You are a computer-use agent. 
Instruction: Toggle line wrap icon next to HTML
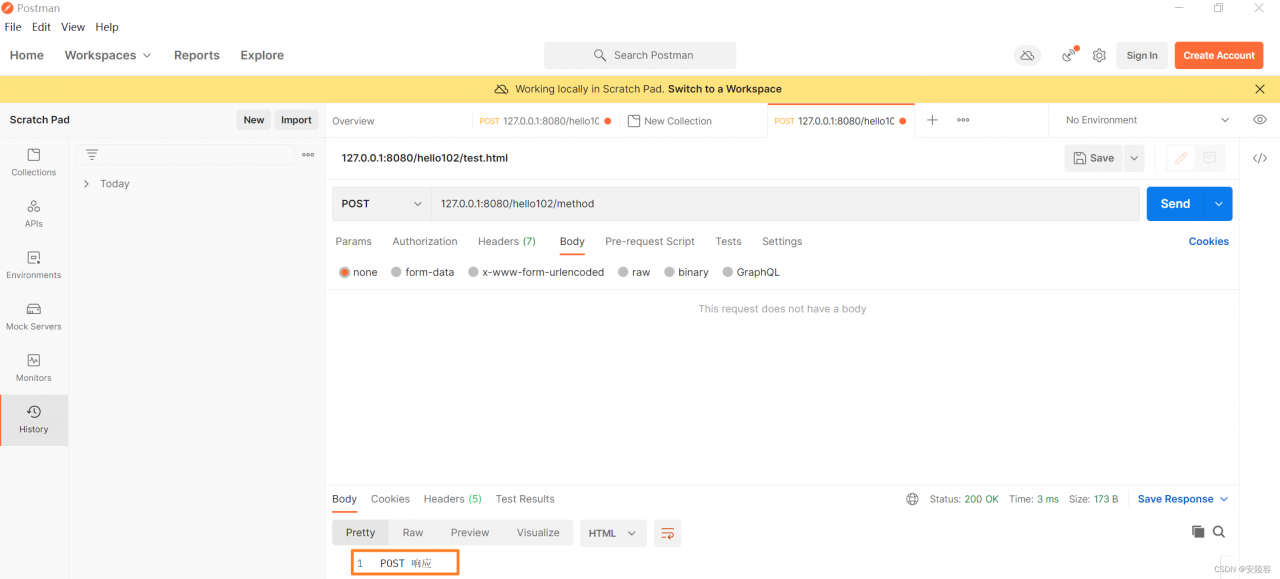click(668, 533)
